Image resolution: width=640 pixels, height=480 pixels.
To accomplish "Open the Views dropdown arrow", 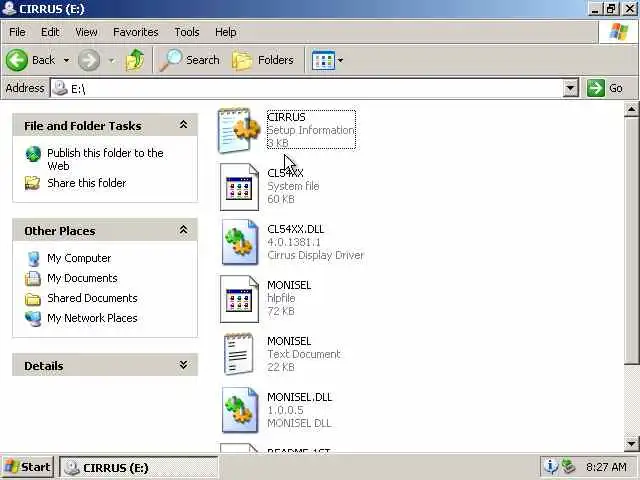I will 340,60.
